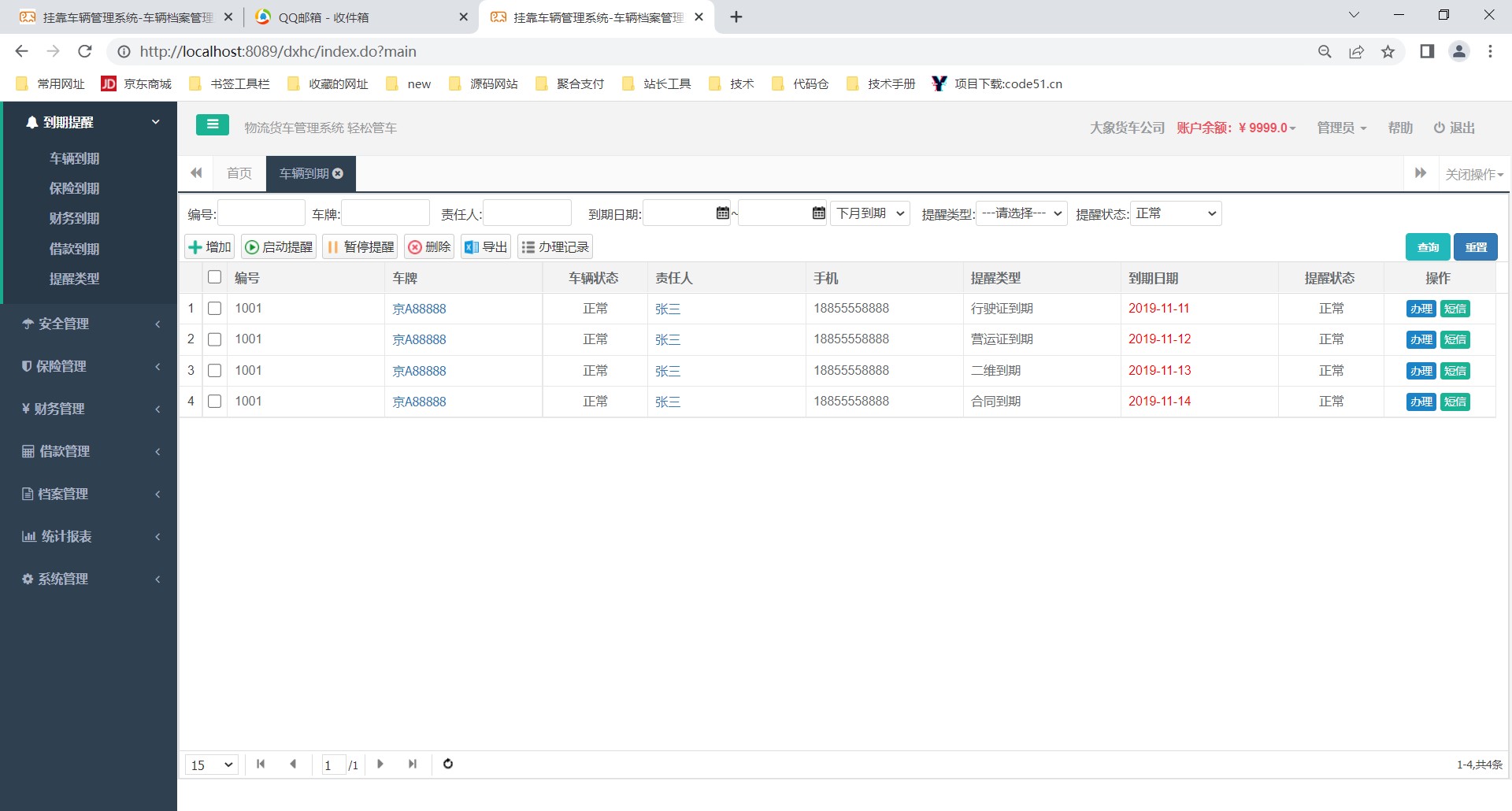Expand the 安全管理 sidebar menu

coord(90,324)
